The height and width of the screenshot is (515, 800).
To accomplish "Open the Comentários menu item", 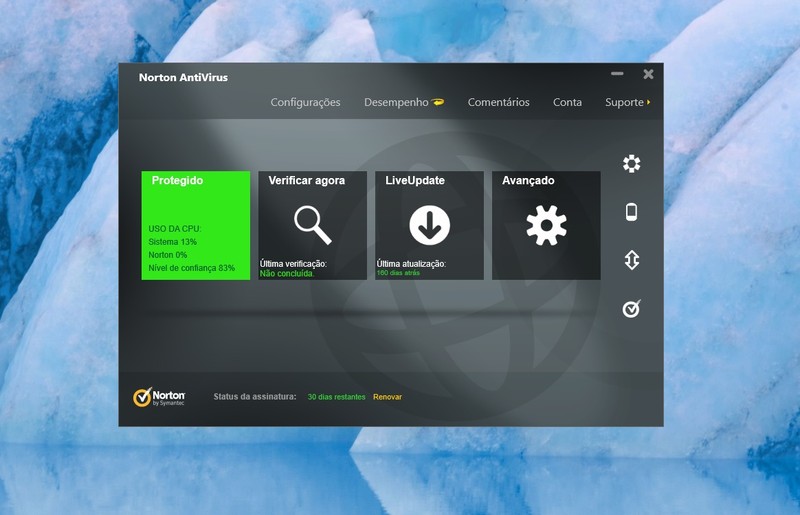I will [498, 102].
